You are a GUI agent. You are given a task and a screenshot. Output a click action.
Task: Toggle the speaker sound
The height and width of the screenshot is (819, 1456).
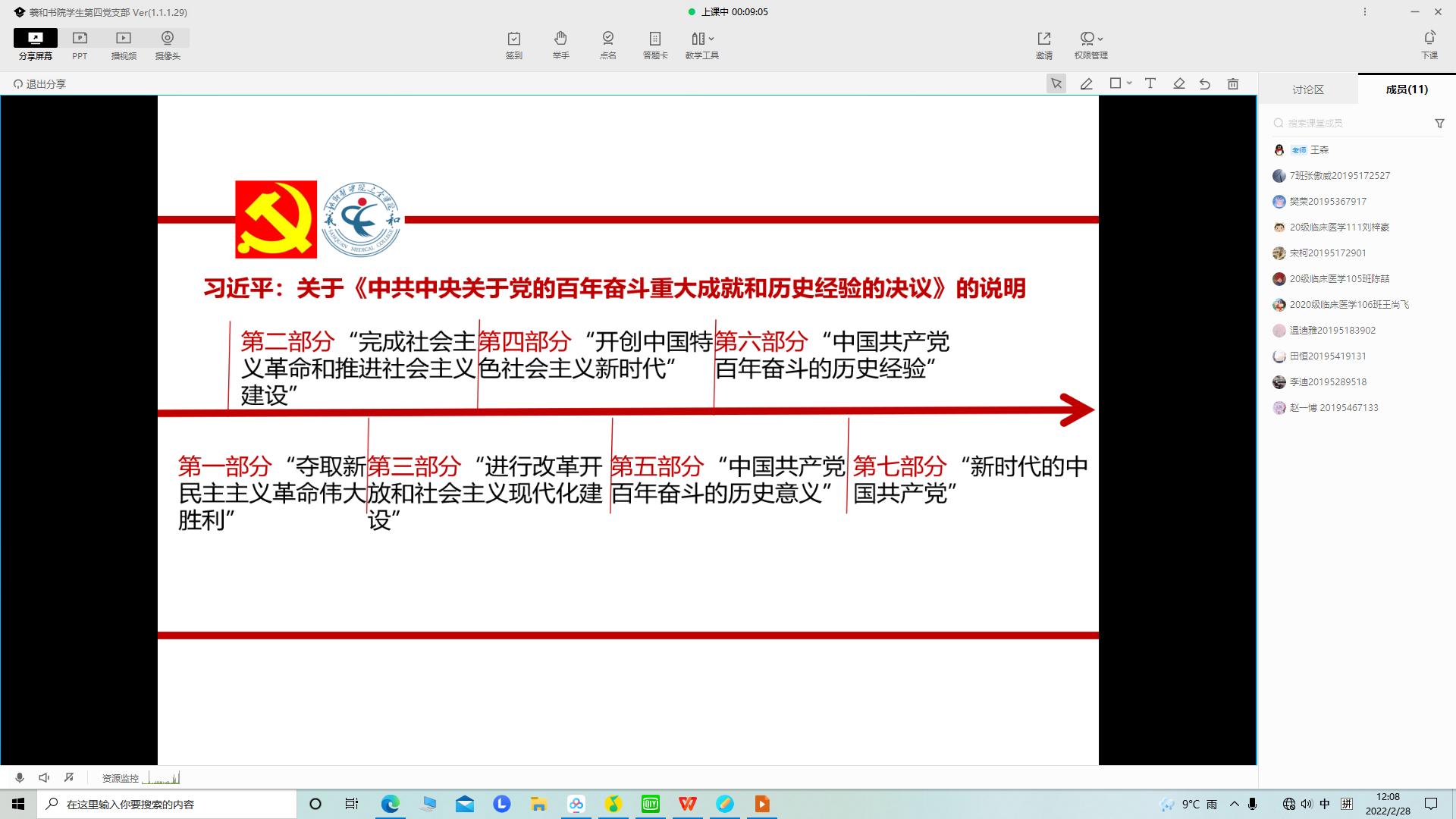tap(44, 777)
